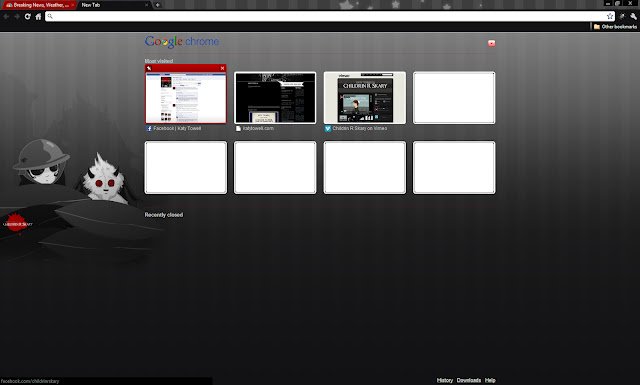
Task: Focus the address bar
Action: tap(330, 16)
